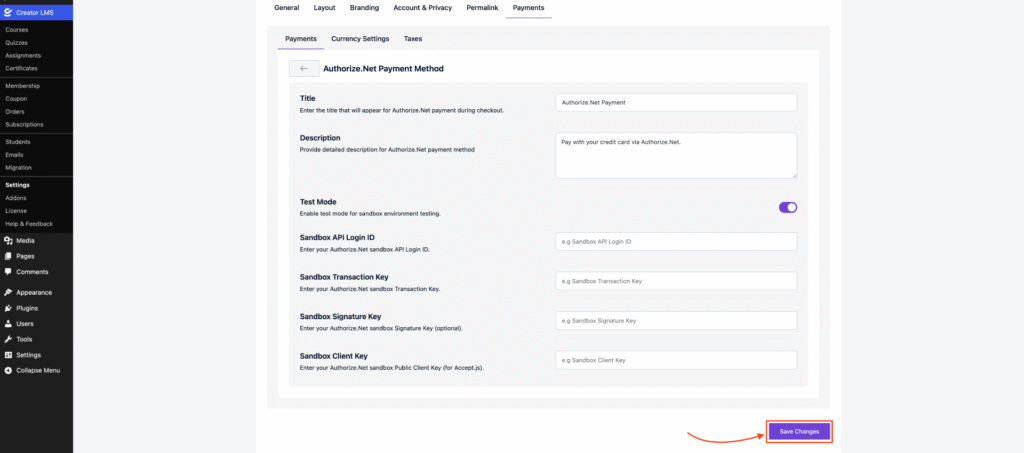Viewport: 1024px width, 453px height.
Task: Click the Description text area
Action: coord(677,155)
